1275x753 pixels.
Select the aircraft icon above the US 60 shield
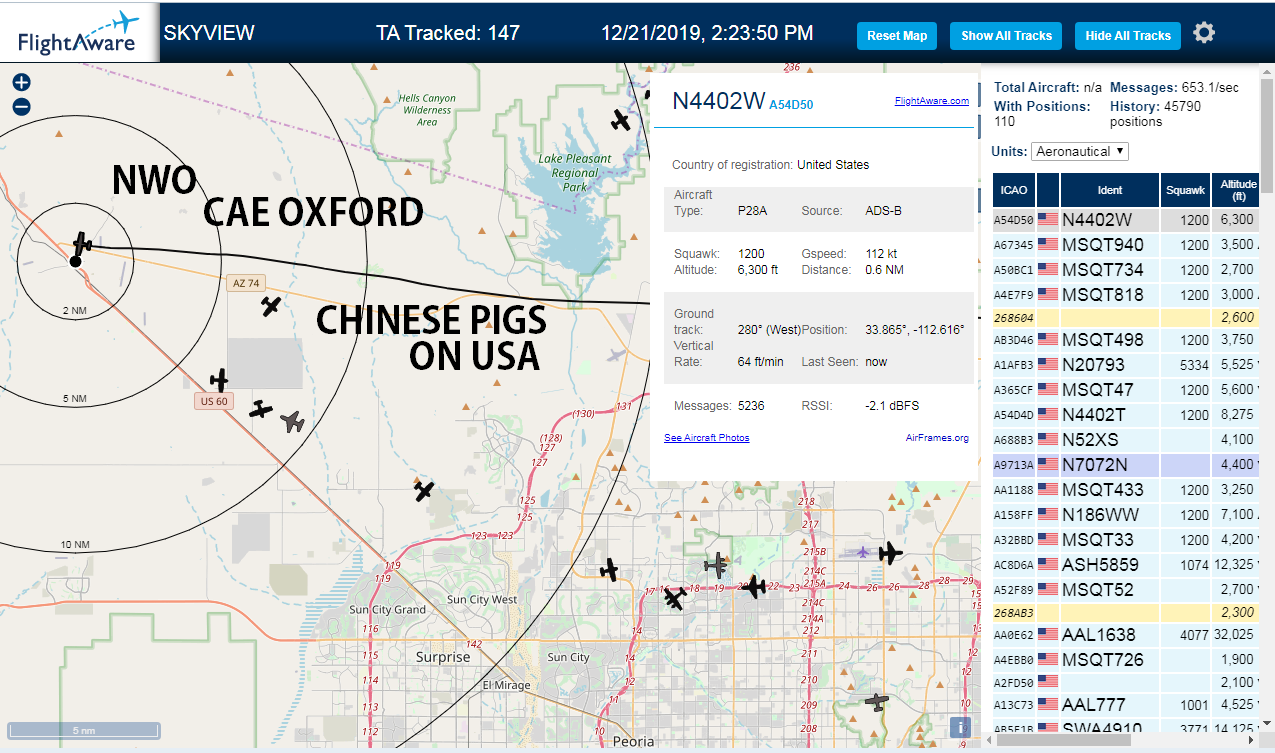coord(220,380)
